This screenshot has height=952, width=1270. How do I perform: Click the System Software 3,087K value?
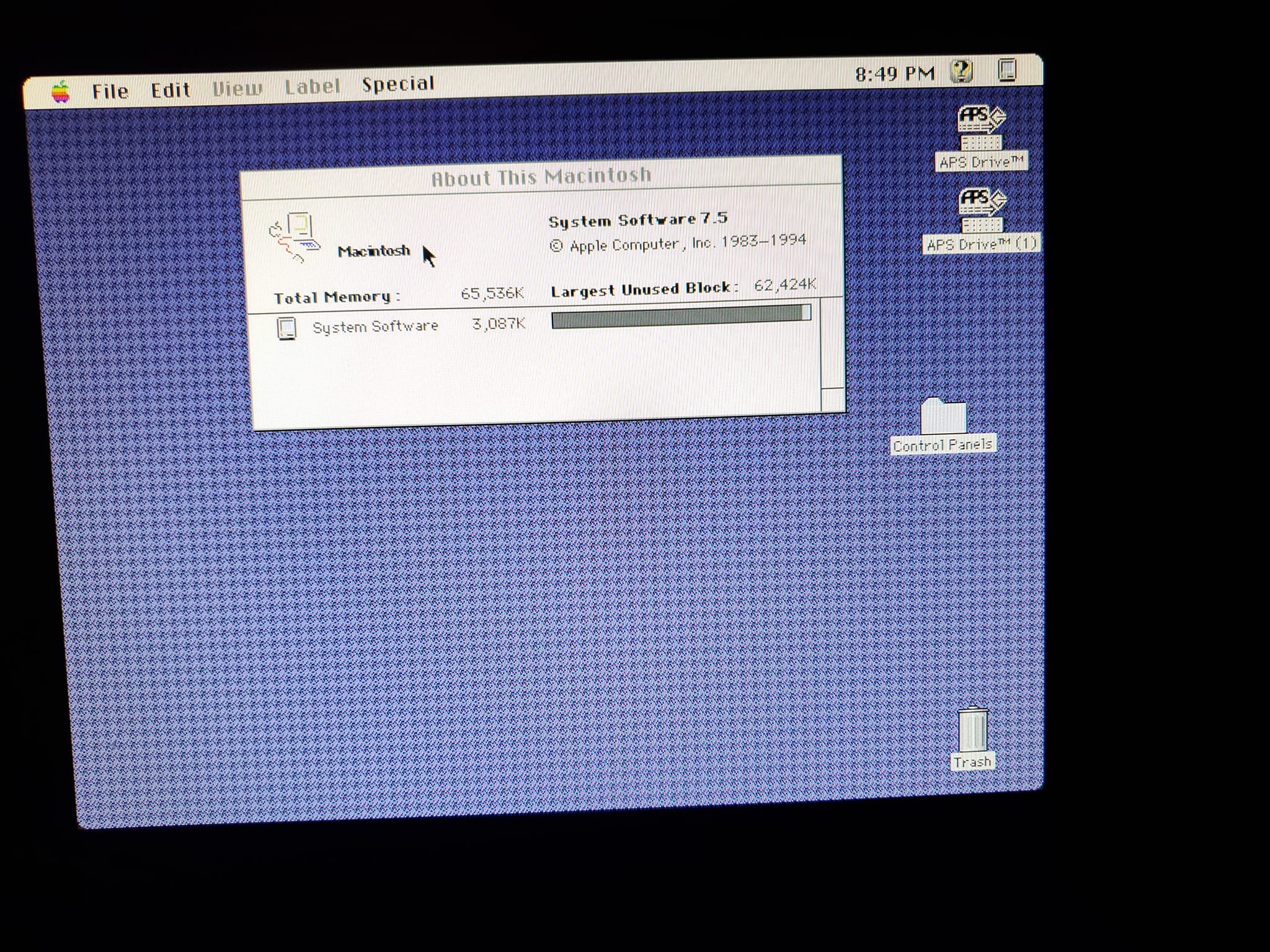(x=499, y=323)
